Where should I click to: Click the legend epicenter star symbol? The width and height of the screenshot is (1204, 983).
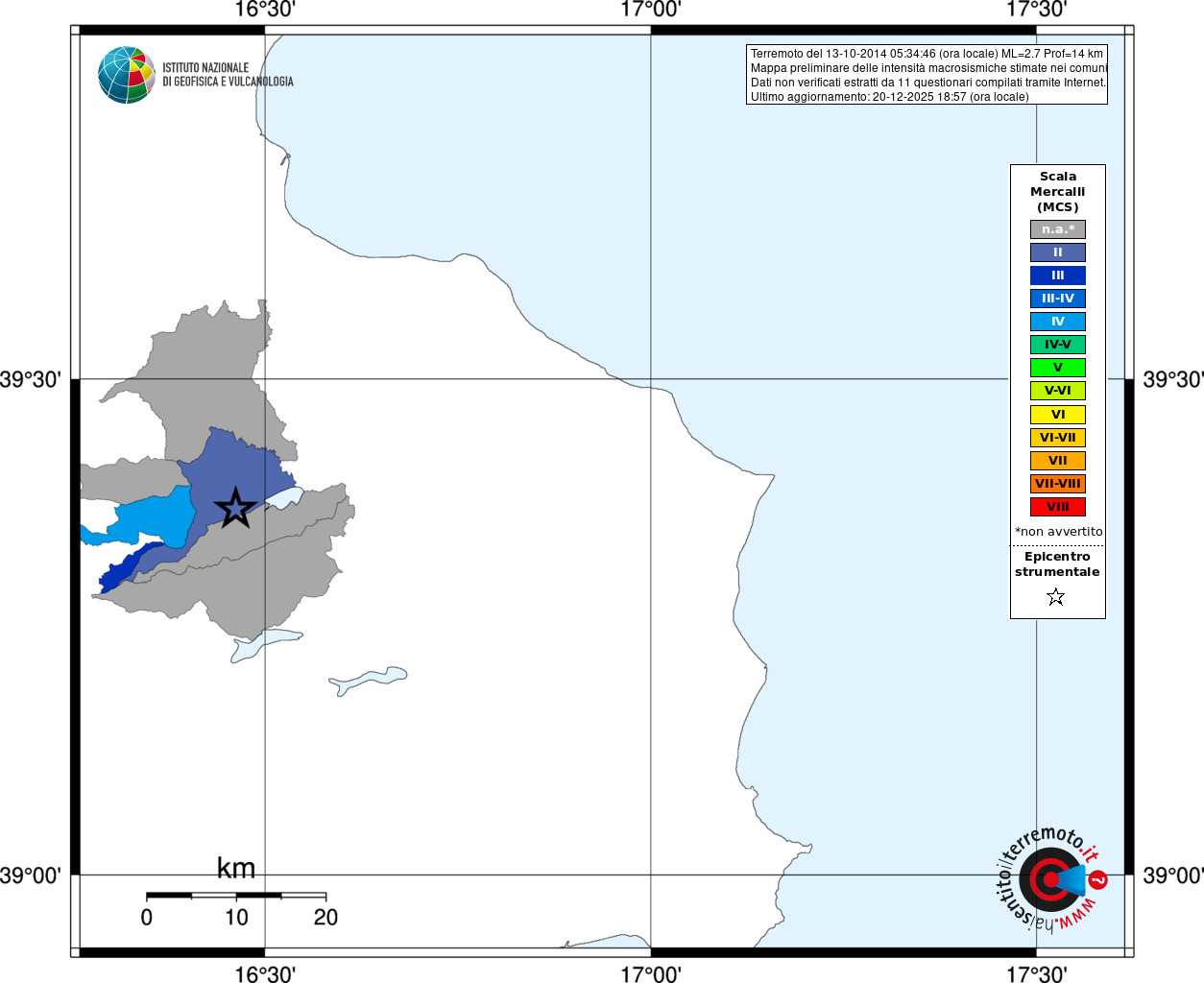click(x=1056, y=597)
